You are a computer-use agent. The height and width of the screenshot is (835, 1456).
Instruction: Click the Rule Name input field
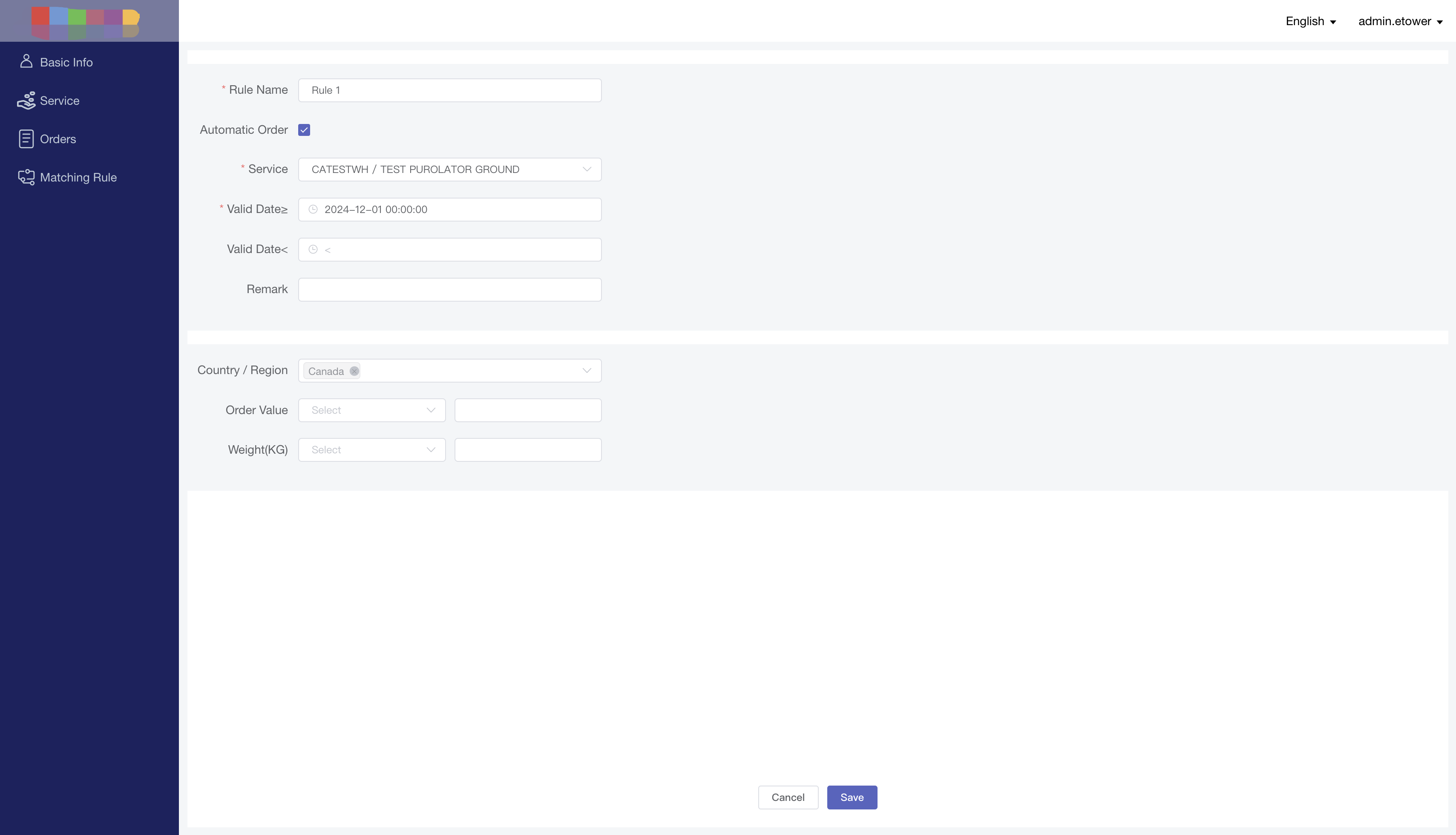click(x=449, y=90)
